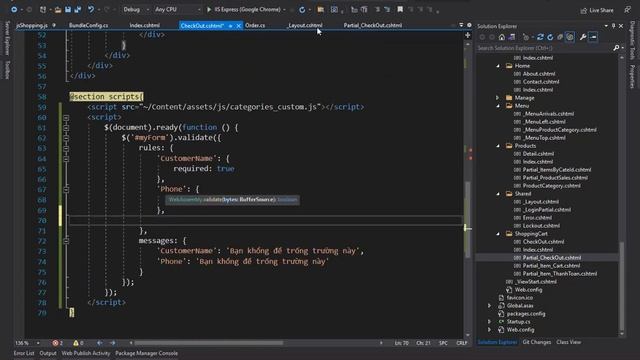The width and height of the screenshot is (640, 360).
Task: Switch to the BundleConfig.cs tab
Action: (89, 25)
